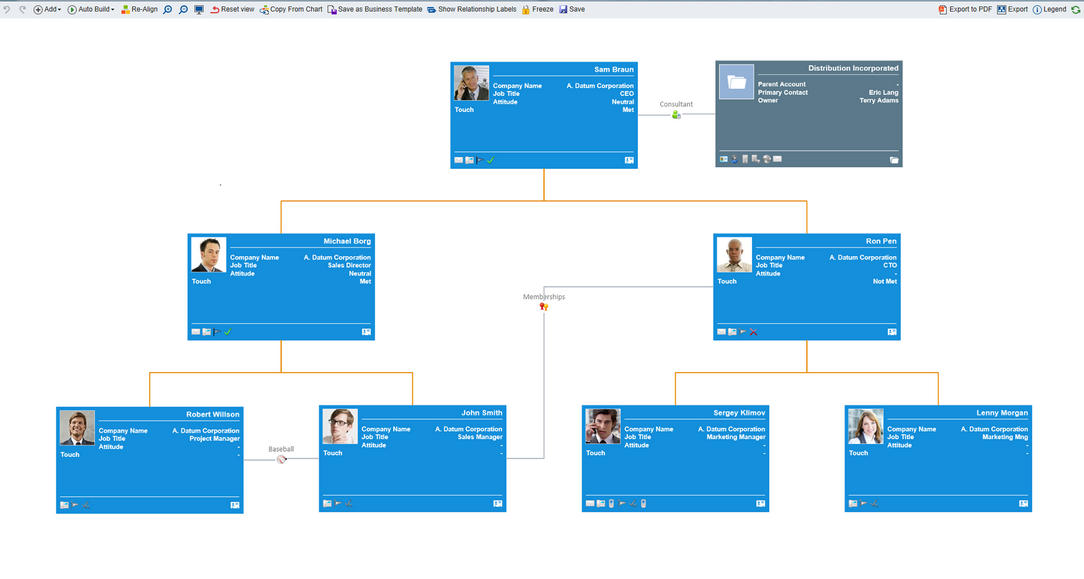Image resolution: width=1084 pixels, height=579 pixels.
Task: Click the full screen monitor icon
Action: point(199,9)
